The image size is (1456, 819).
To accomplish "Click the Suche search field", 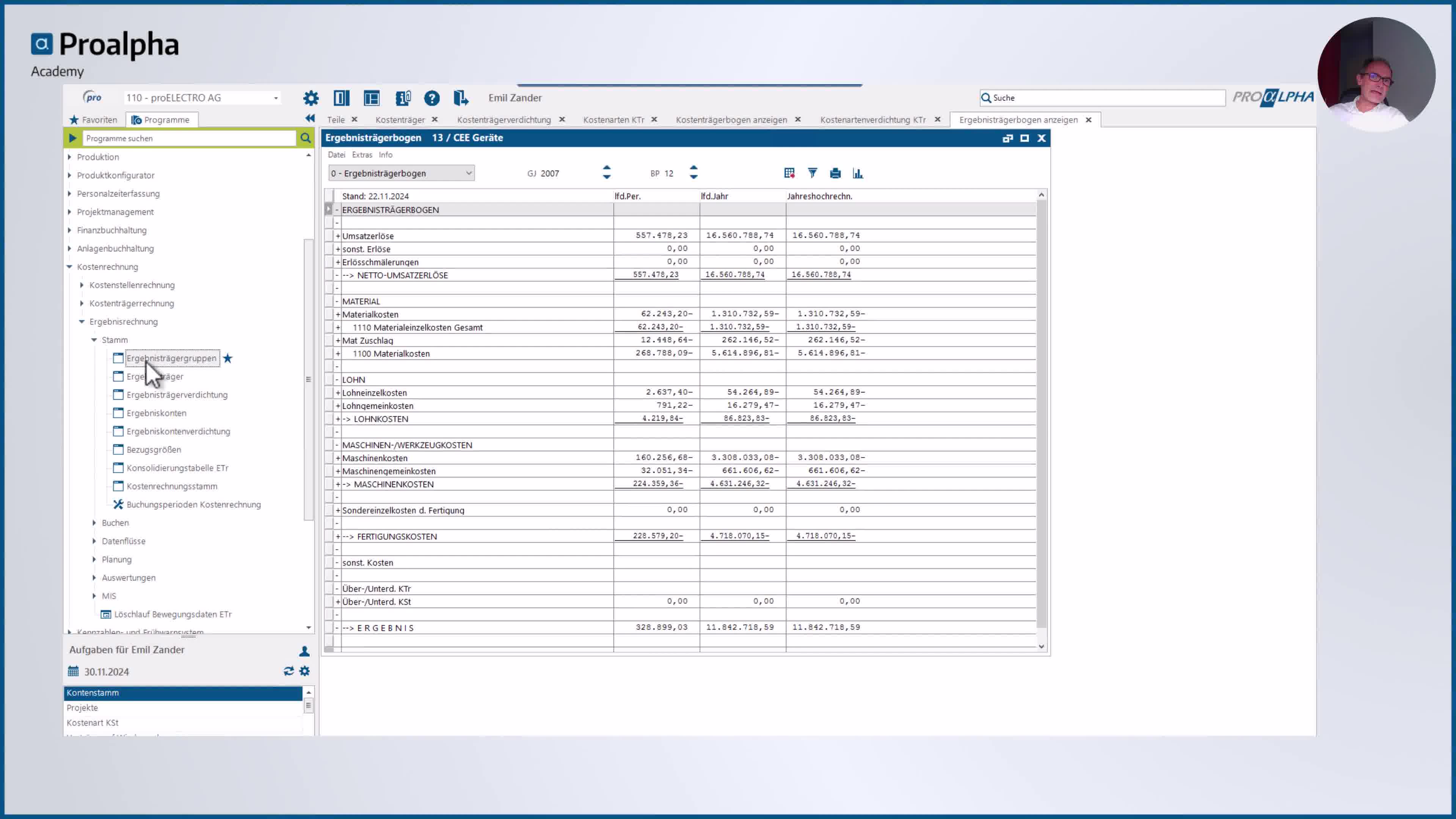I will pos(1102,98).
